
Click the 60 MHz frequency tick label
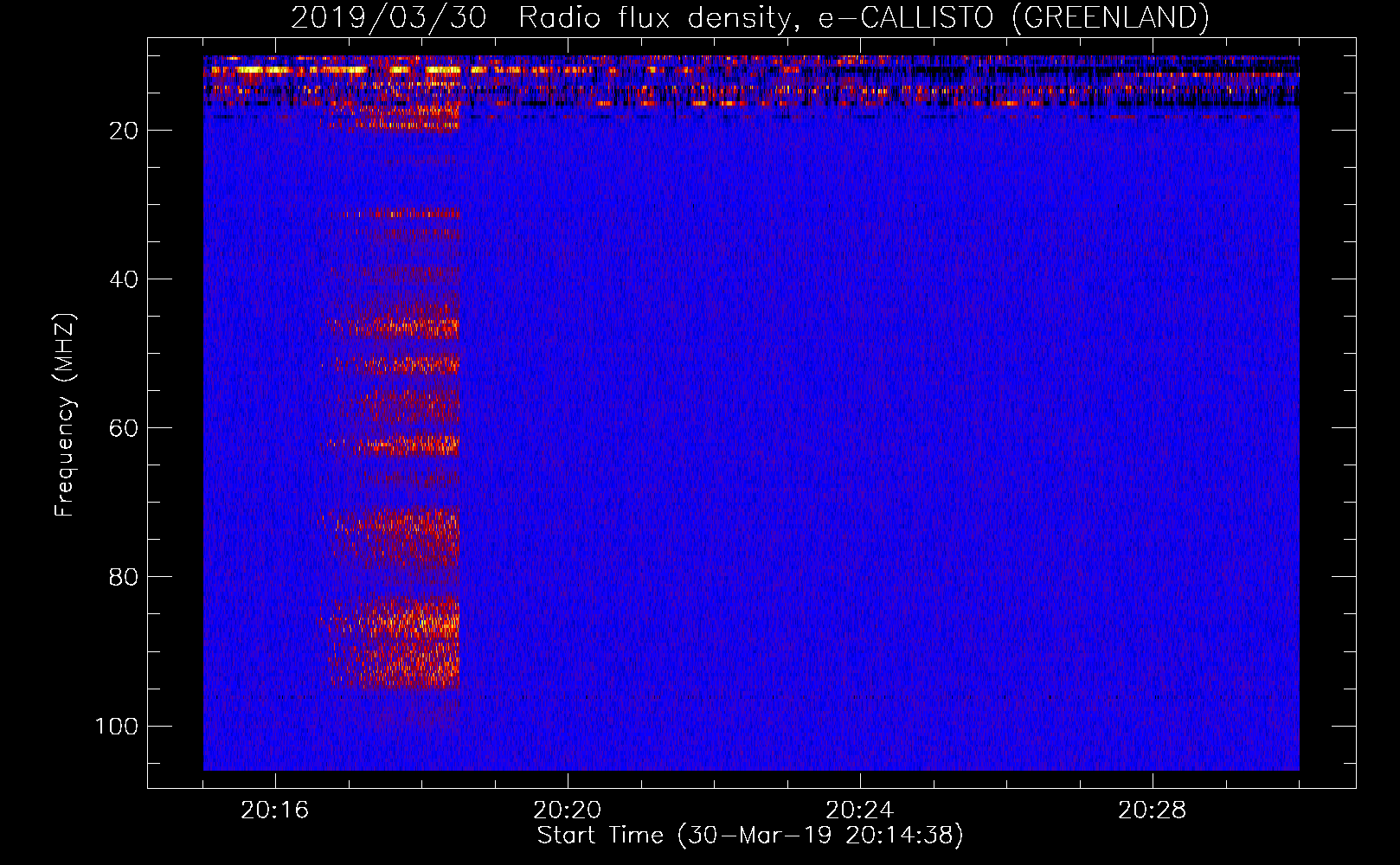(x=124, y=428)
